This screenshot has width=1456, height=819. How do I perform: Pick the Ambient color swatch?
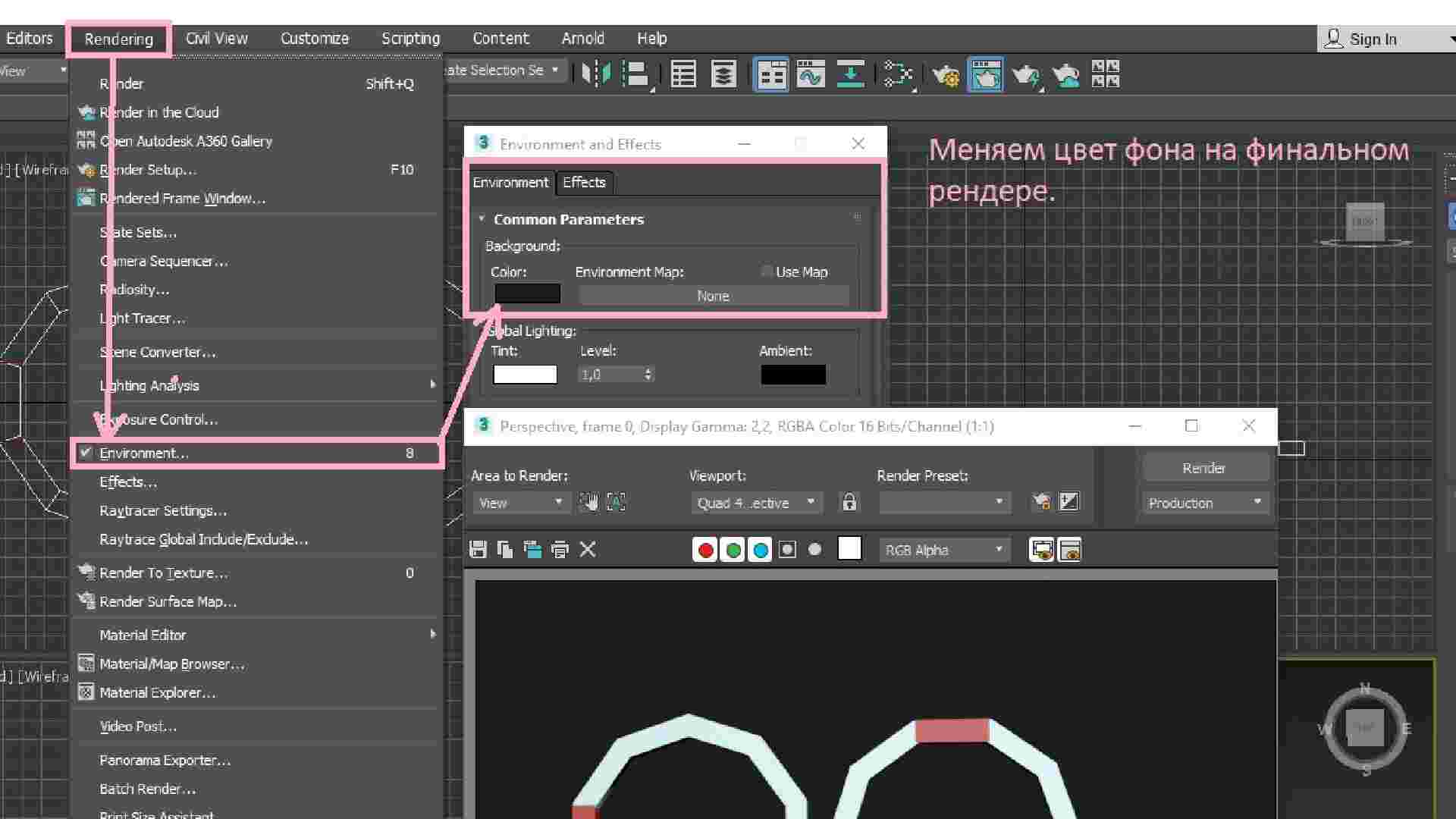click(793, 375)
